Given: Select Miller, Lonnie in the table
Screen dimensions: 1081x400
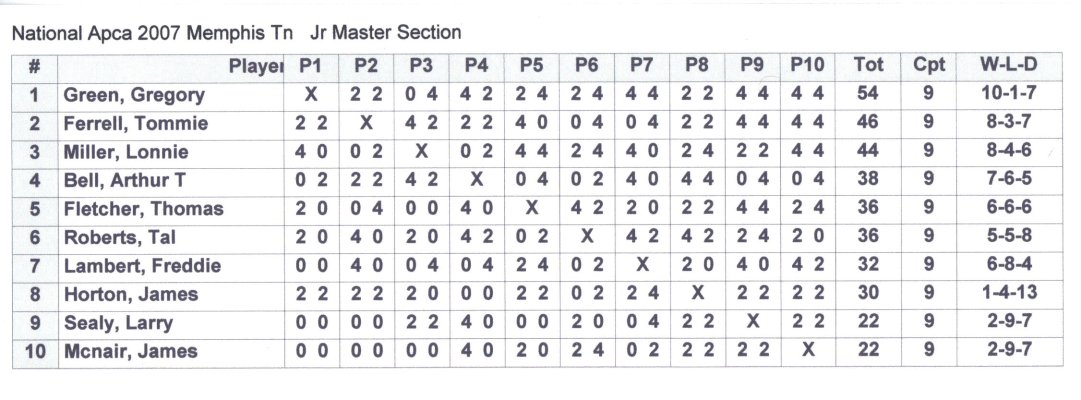Looking at the screenshot, I should [126, 153].
